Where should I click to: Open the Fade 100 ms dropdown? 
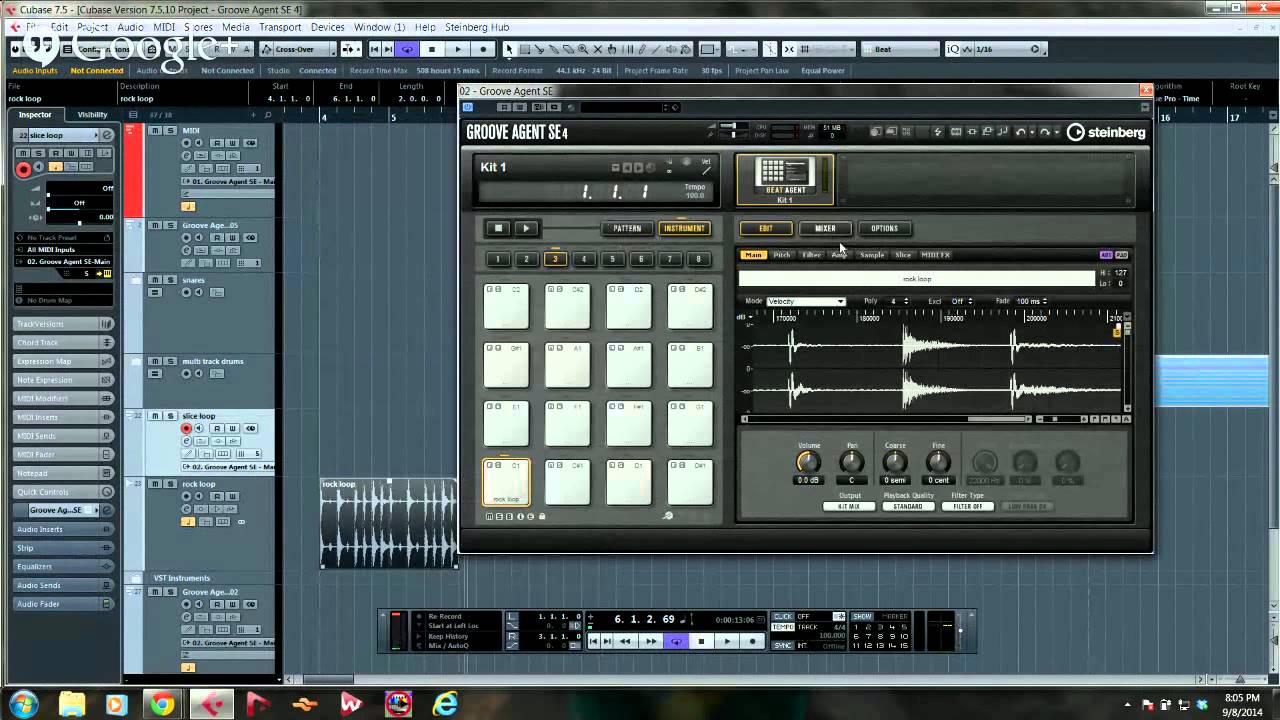coord(1031,301)
